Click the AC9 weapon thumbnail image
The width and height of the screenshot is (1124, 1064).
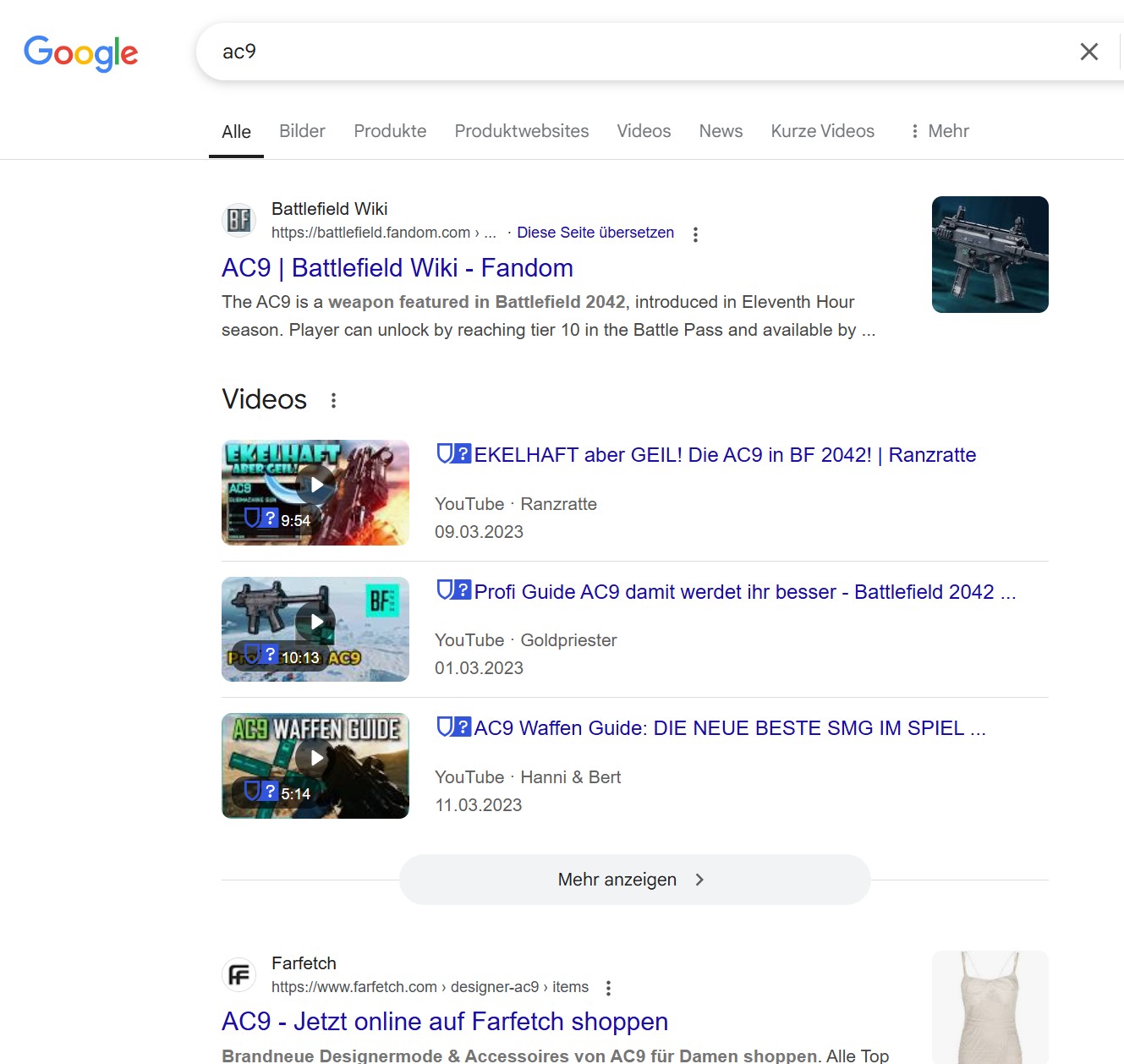(990, 255)
